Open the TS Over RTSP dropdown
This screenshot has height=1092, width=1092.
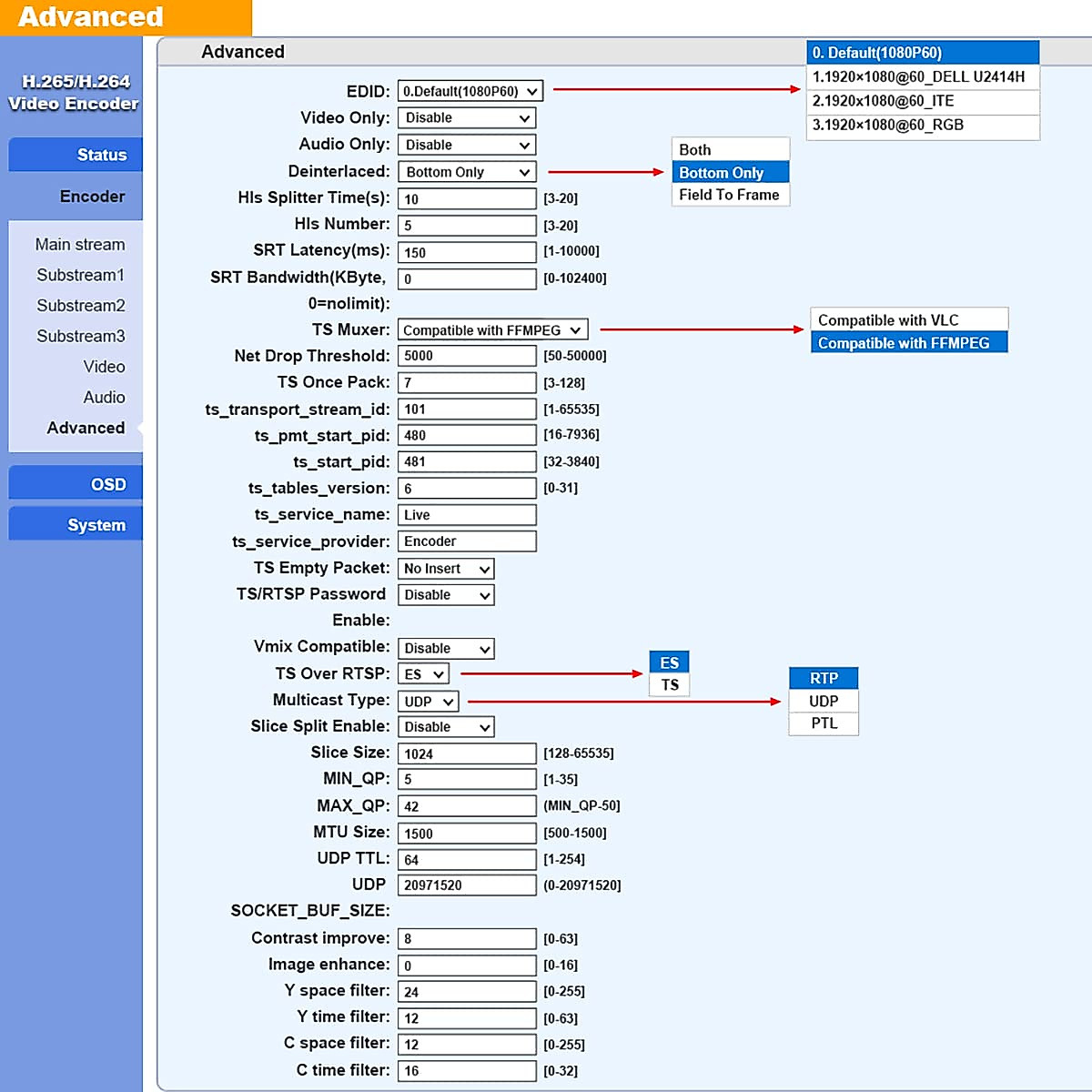424,674
